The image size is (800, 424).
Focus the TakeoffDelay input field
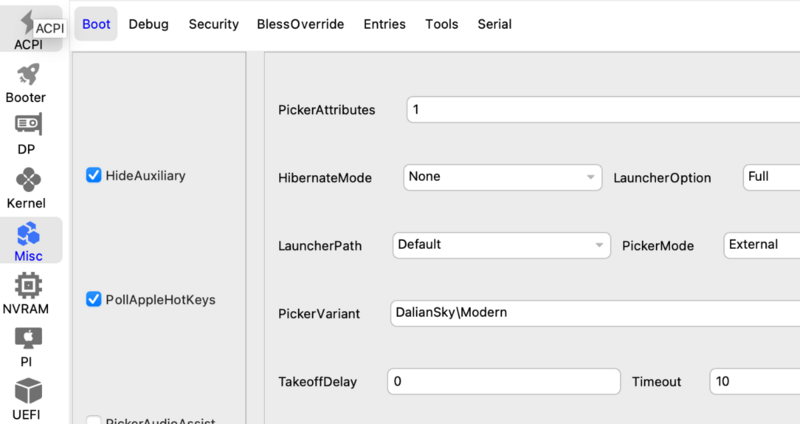point(504,382)
